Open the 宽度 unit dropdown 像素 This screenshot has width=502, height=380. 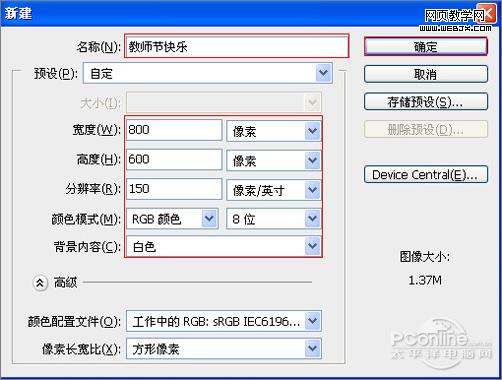tap(274, 131)
